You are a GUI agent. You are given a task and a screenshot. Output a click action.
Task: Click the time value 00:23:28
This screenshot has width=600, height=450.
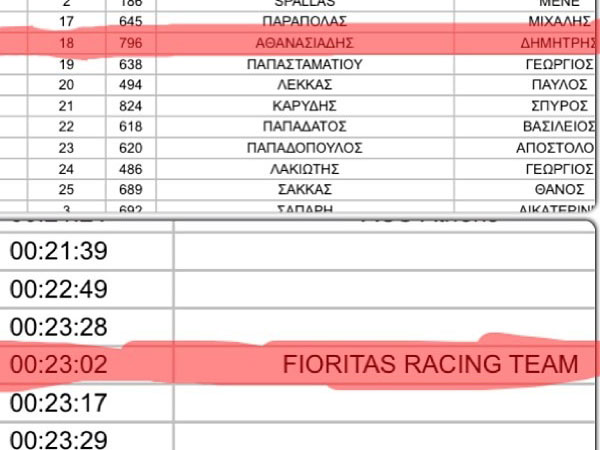(x=59, y=326)
